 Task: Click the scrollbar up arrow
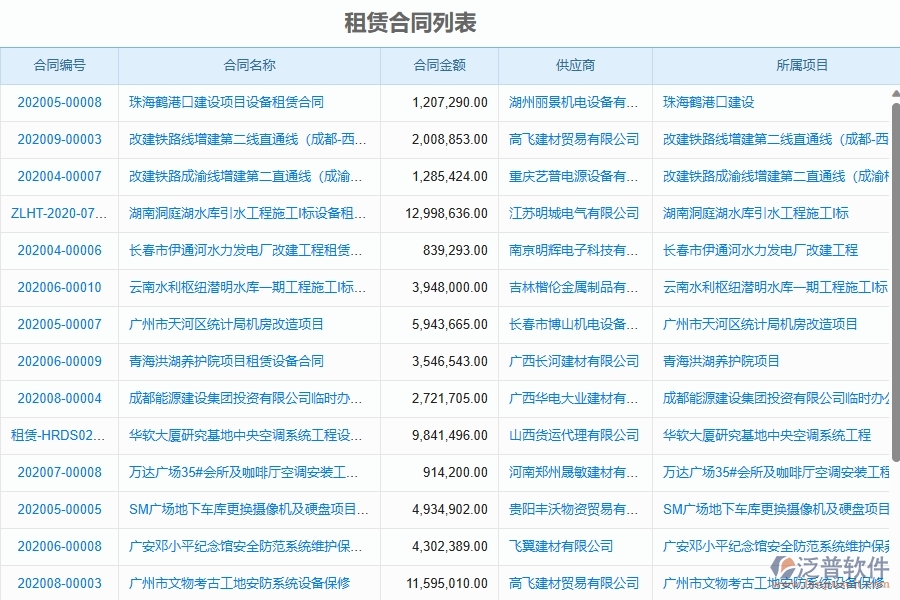[890, 91]
